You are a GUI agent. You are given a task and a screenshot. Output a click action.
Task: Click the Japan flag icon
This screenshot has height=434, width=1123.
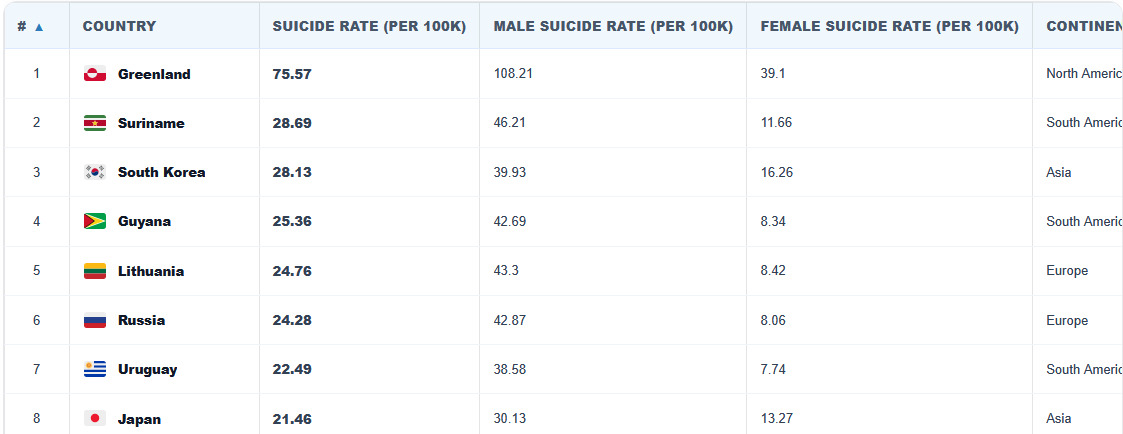click(95, 418)
